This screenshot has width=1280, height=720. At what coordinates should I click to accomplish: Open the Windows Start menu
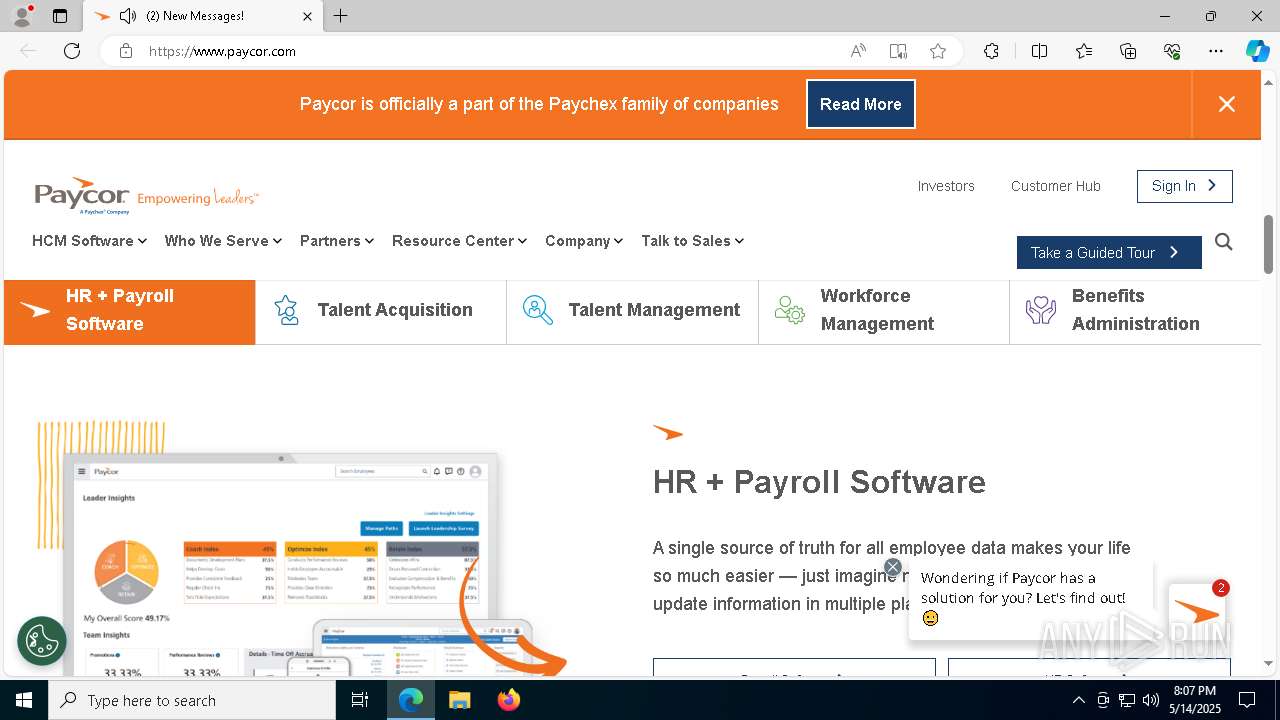[x=24, y=700]
